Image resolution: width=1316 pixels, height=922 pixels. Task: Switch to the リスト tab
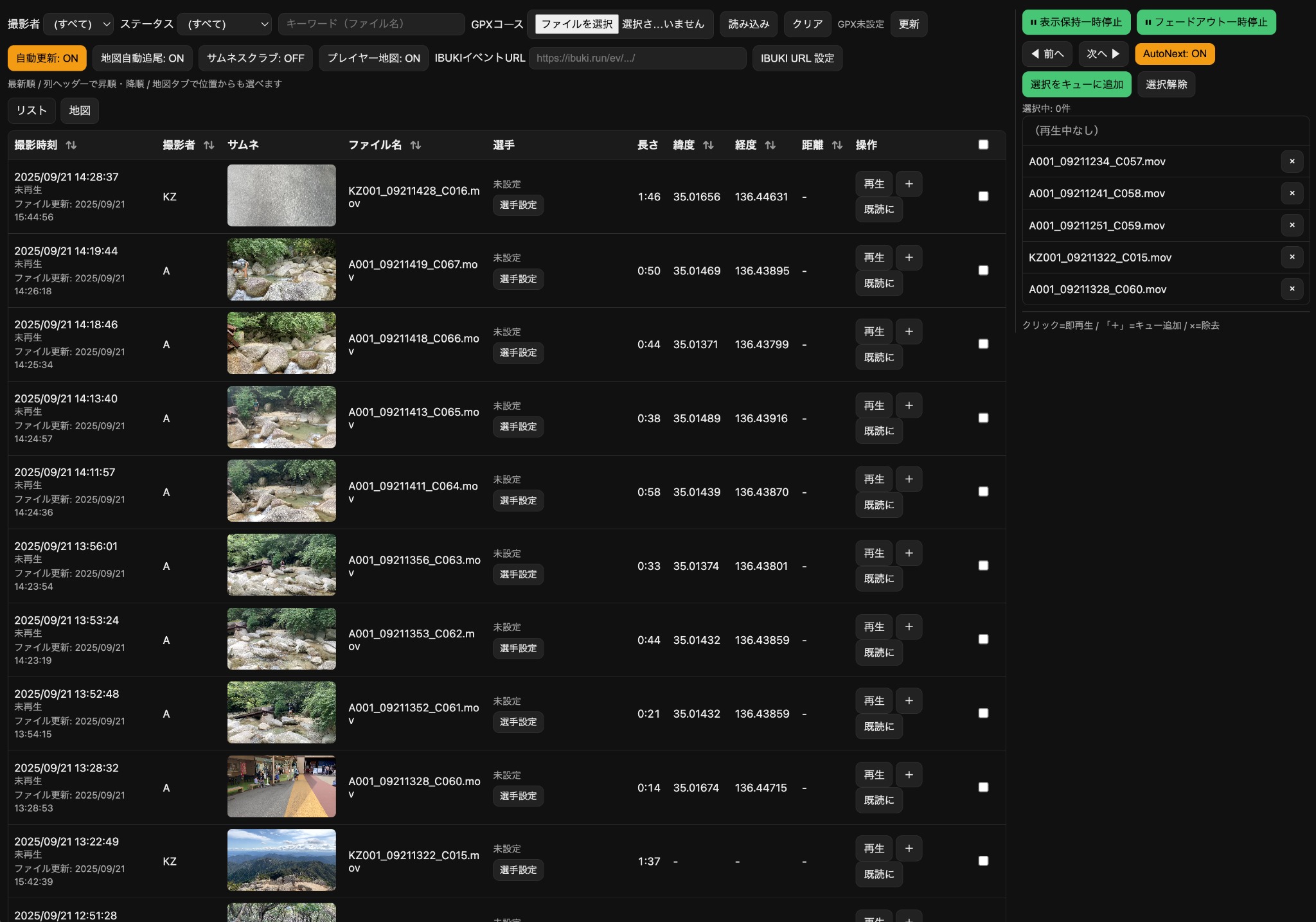(x=31, y=111)
